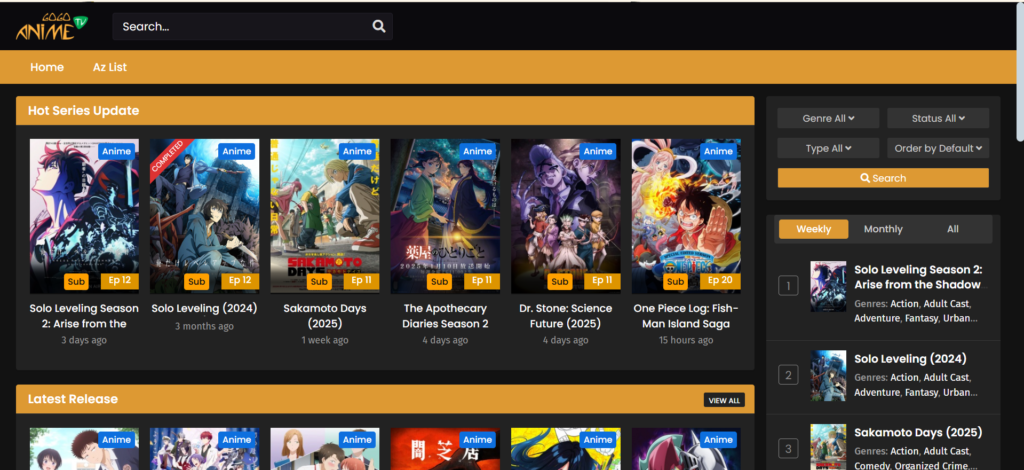Click the rank number 2 box
This screenshot has width=1024, height=470.
tap(788, 375)
